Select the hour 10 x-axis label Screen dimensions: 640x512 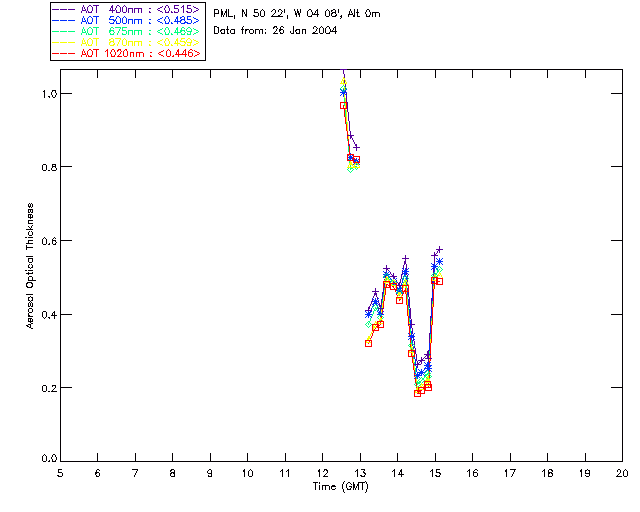pyautogui.click(x=248, y=473)
